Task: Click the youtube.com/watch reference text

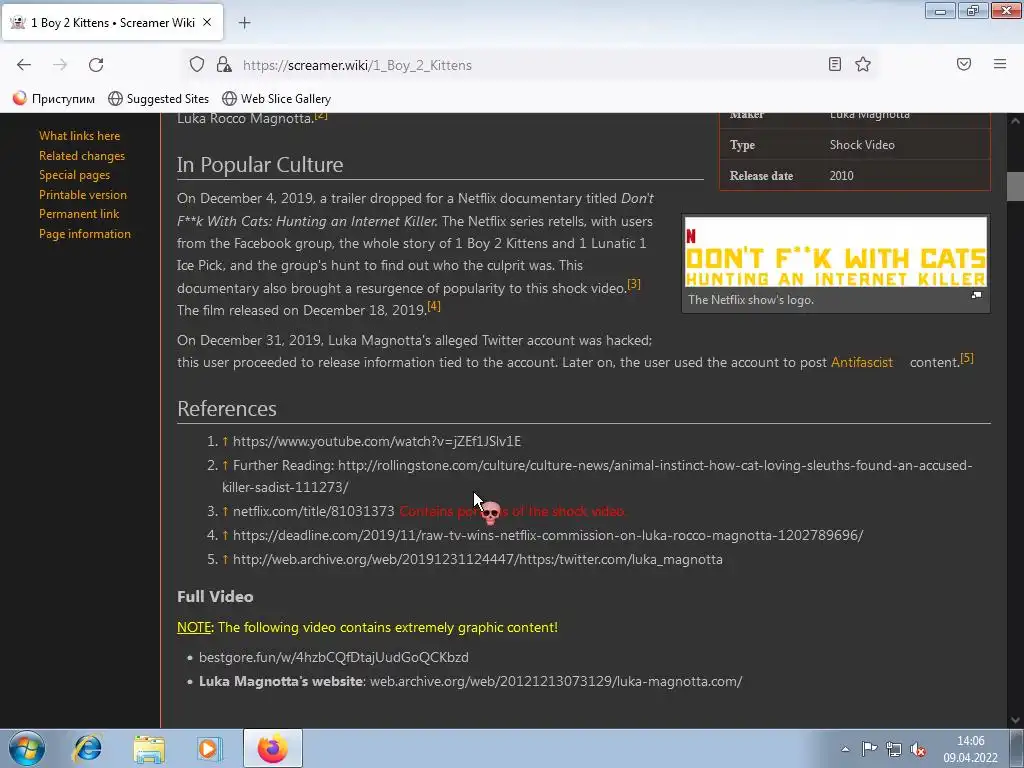Action: 377,441
